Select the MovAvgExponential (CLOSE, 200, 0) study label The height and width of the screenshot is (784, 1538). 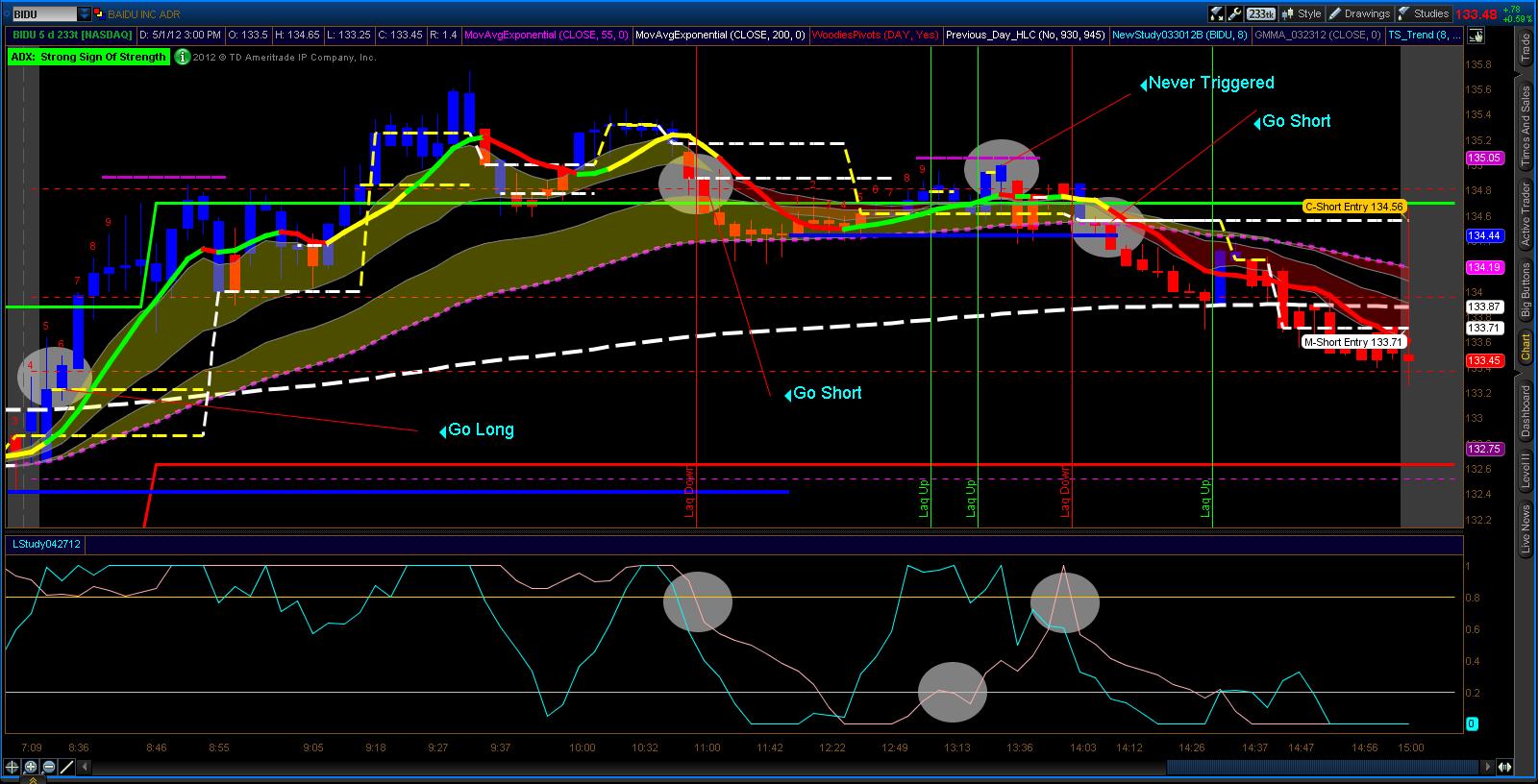720,35
